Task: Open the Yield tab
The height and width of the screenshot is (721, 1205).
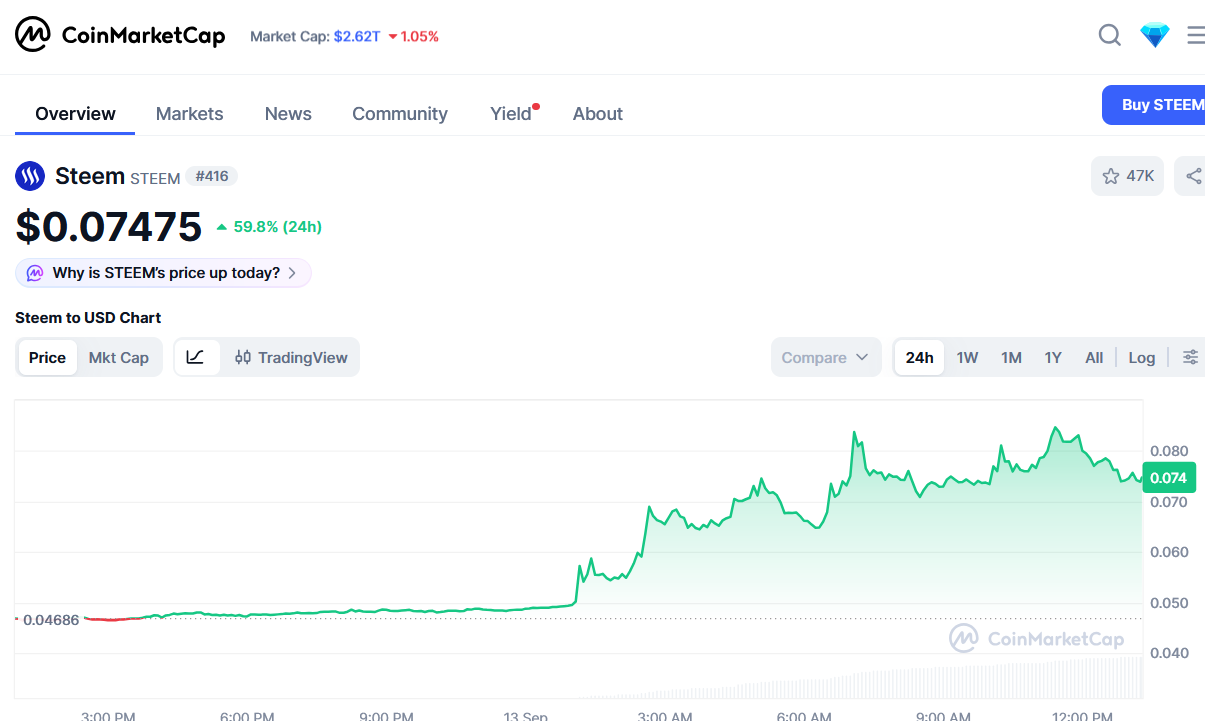Action: (x=512, y=114)
